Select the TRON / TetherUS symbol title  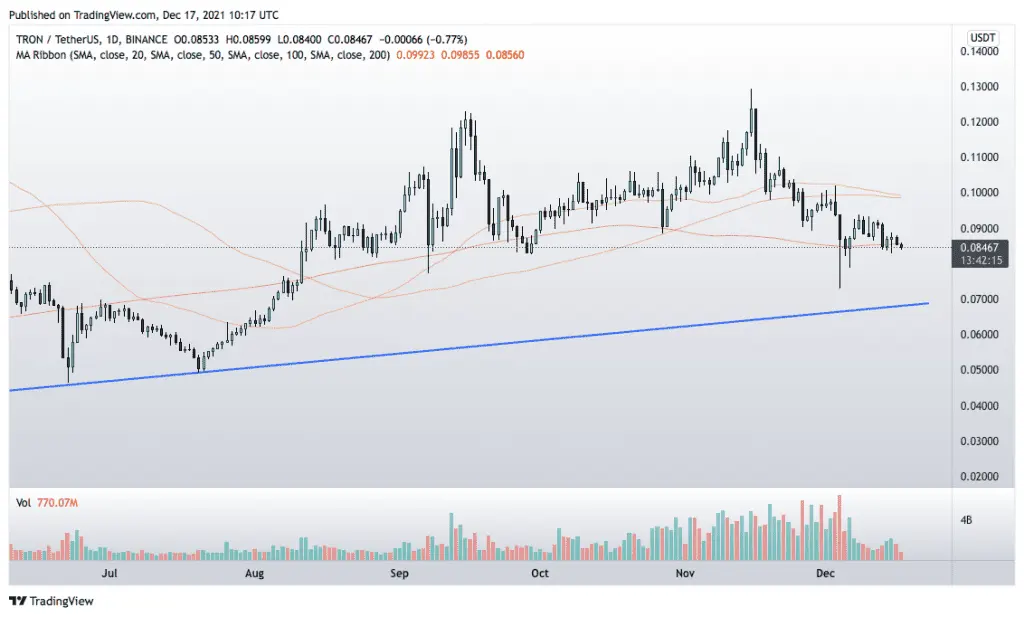(x=56, y=40)
